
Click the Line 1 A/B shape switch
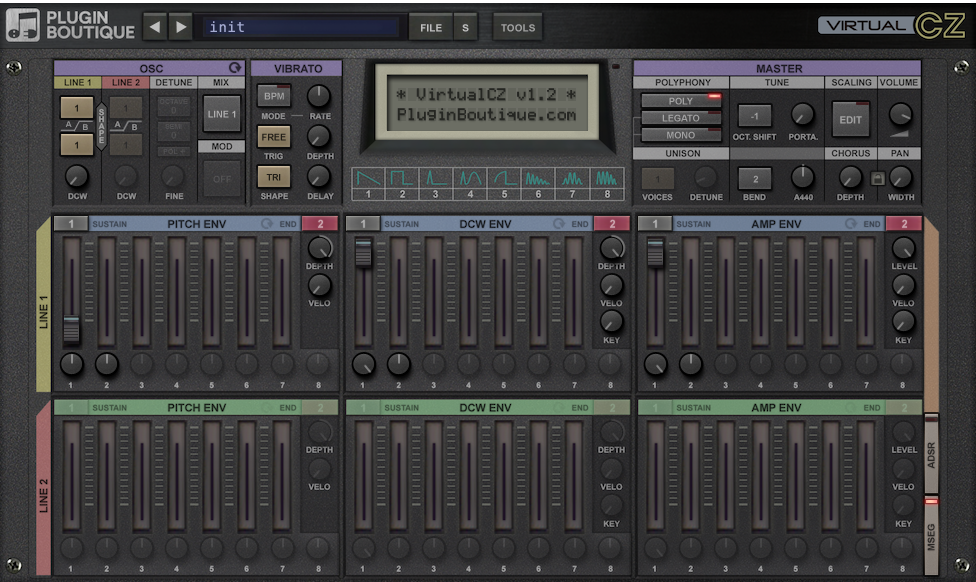77,126
